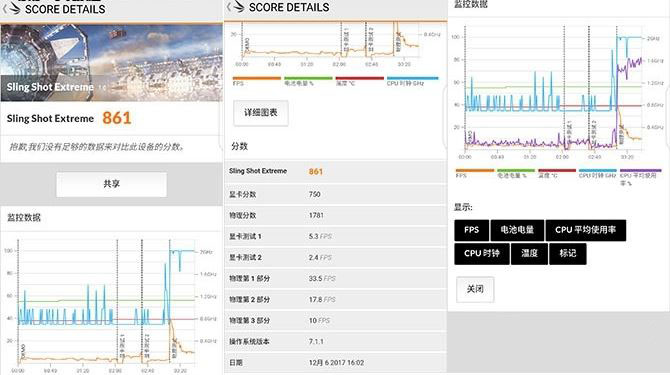Tap 3DMark logo beside middle SCORE DETAILS title
The height and width of the screenshot is (375, 670).
(239, 6)
